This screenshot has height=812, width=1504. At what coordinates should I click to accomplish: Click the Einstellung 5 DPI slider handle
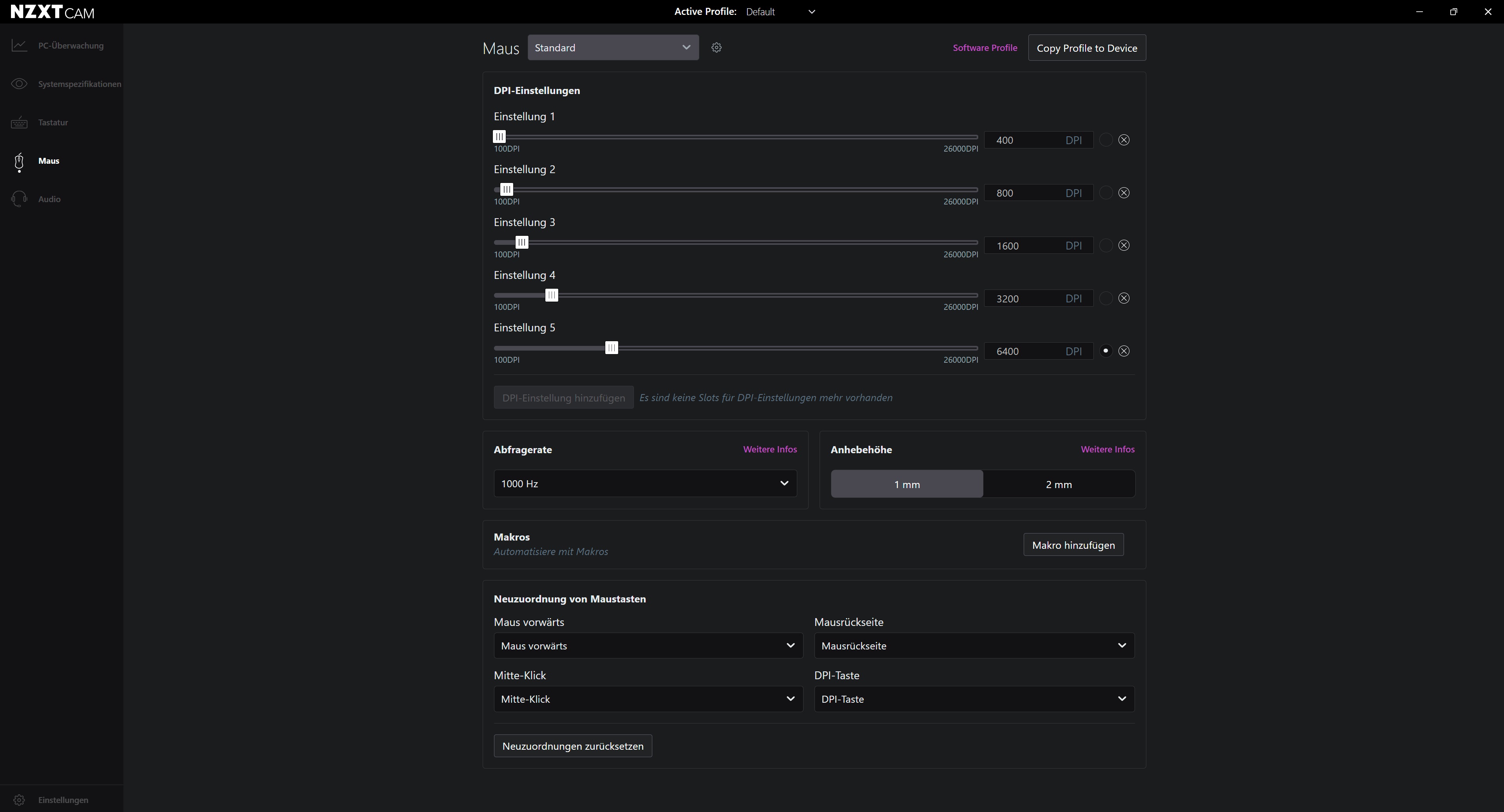point(611,348)
